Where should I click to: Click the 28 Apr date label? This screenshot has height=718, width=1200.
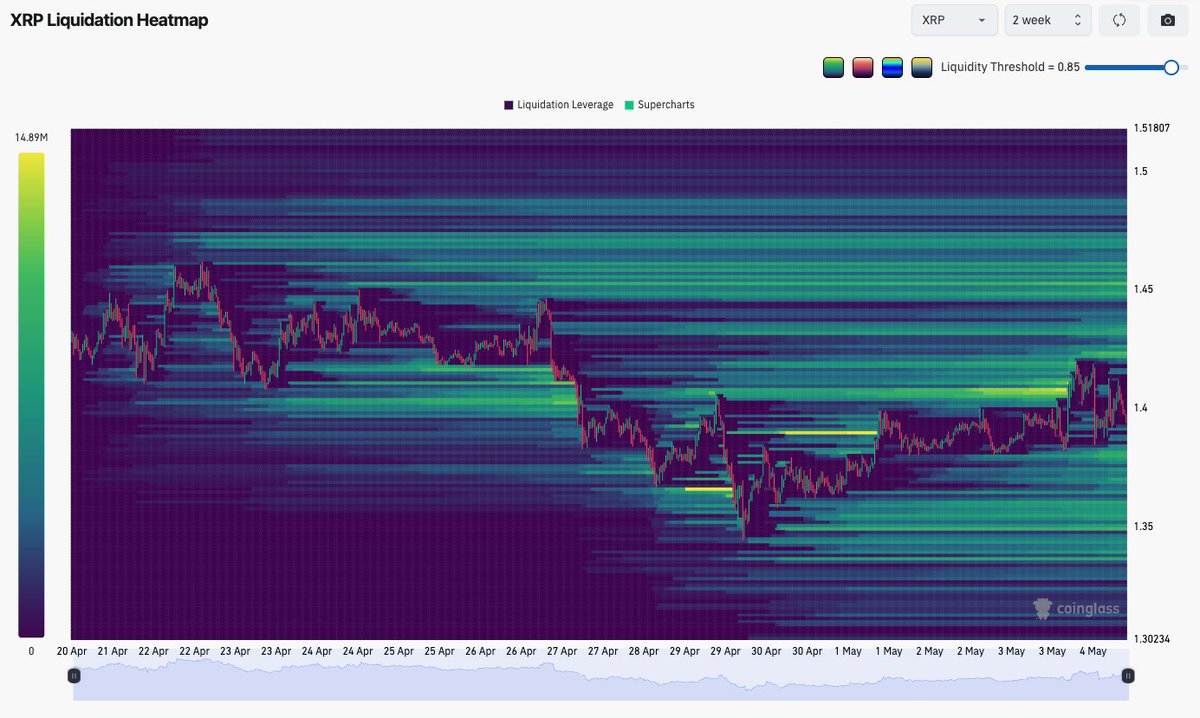(x=643, y=651)
